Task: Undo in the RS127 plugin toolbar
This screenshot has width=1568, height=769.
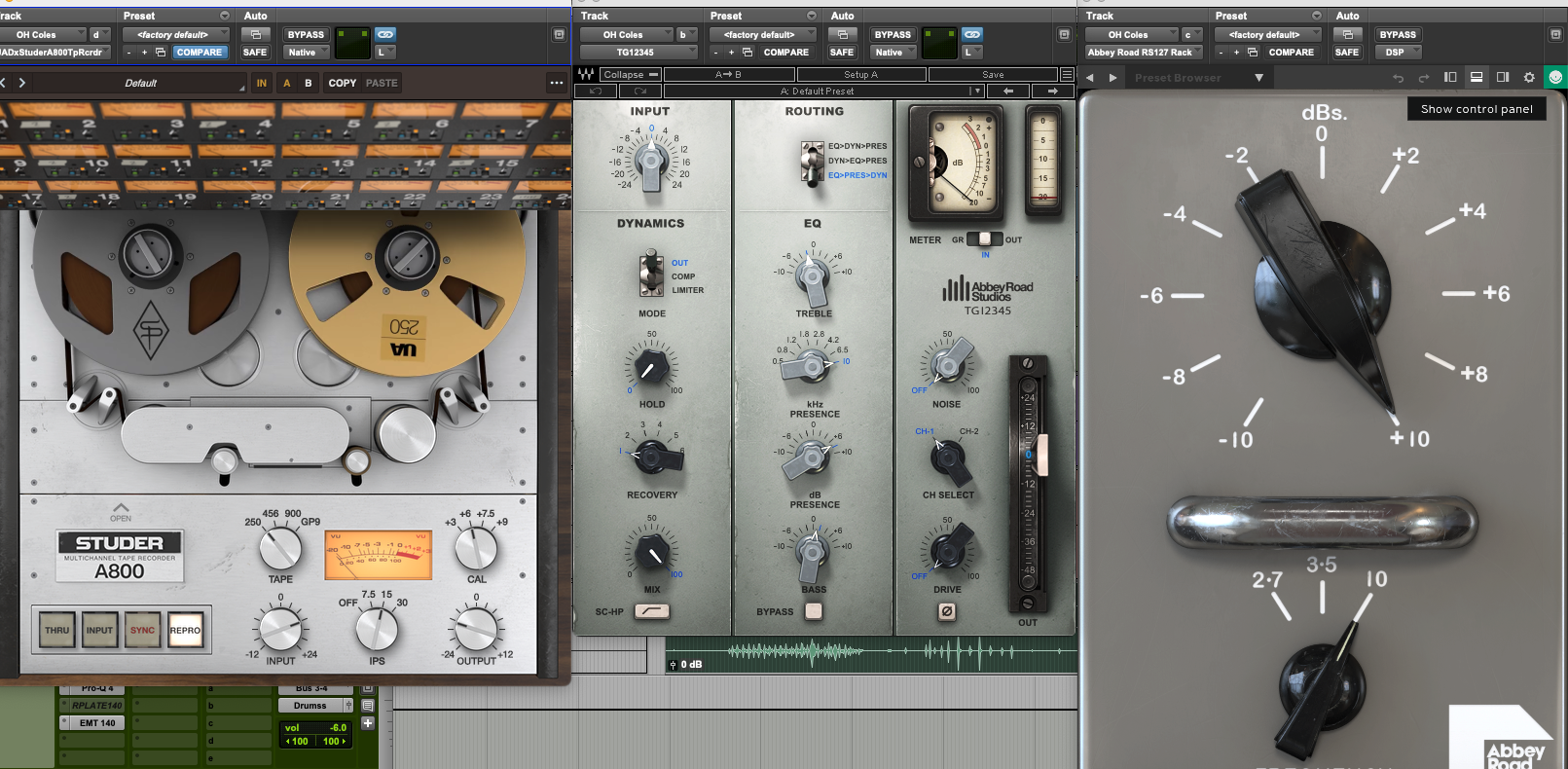Action: click(x=1398, y=78)
